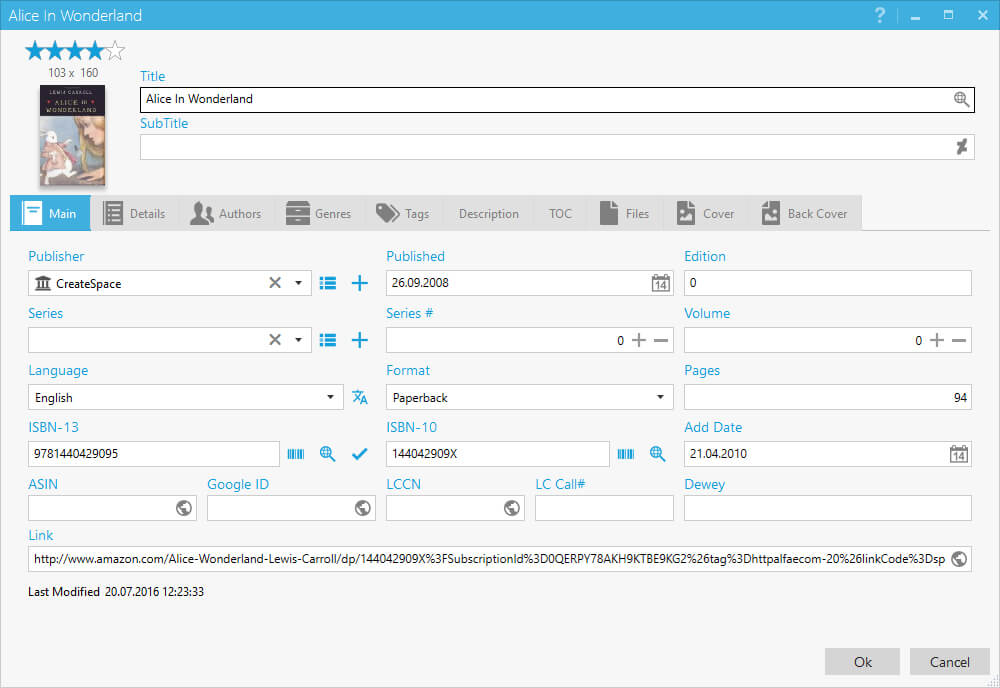The height and width of the screenshot is (688, 1000).
Task: Open the Back Cover tab
Action: pyautogui.click(x=804, y=213)
